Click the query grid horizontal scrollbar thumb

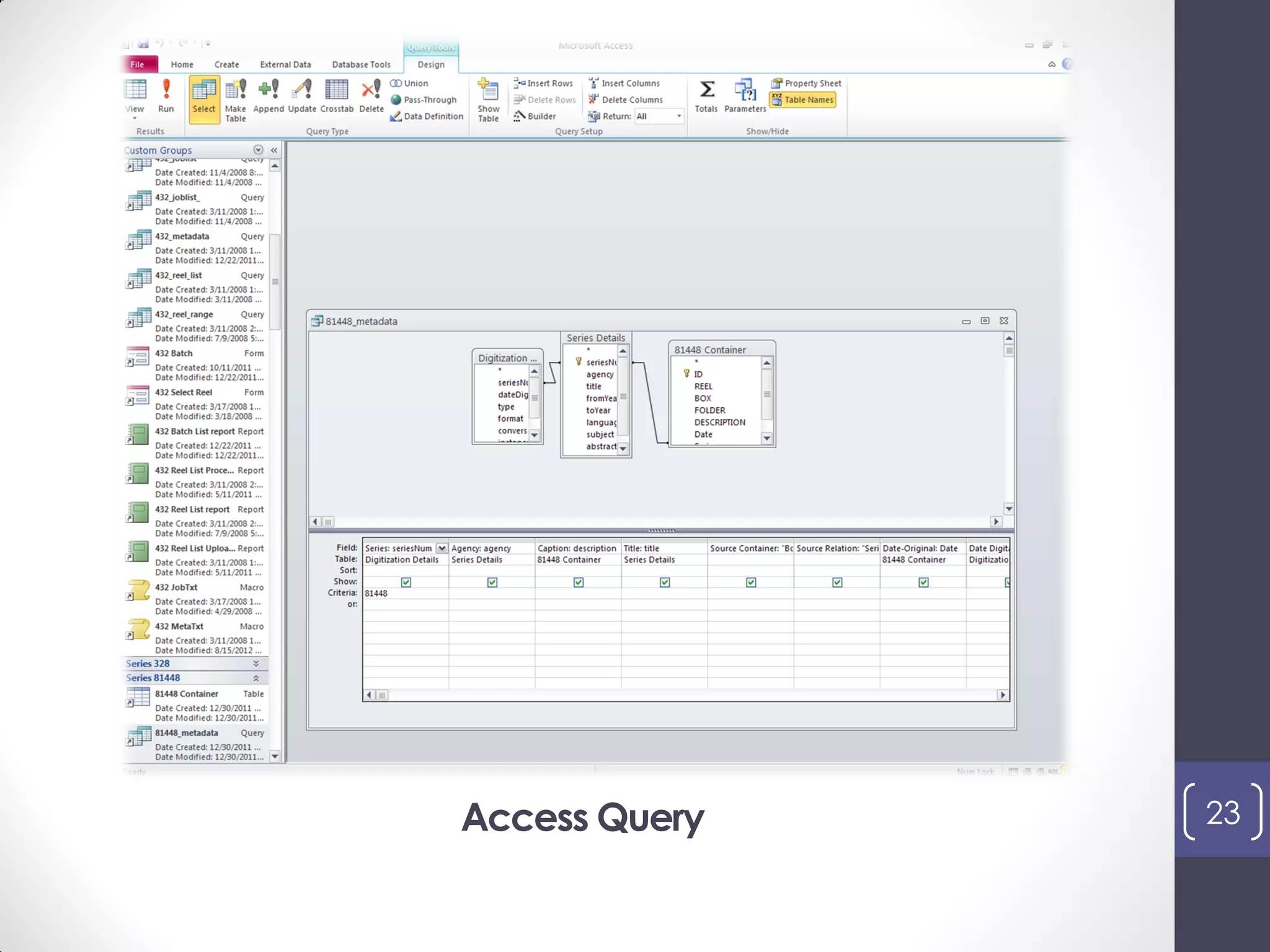383,695
